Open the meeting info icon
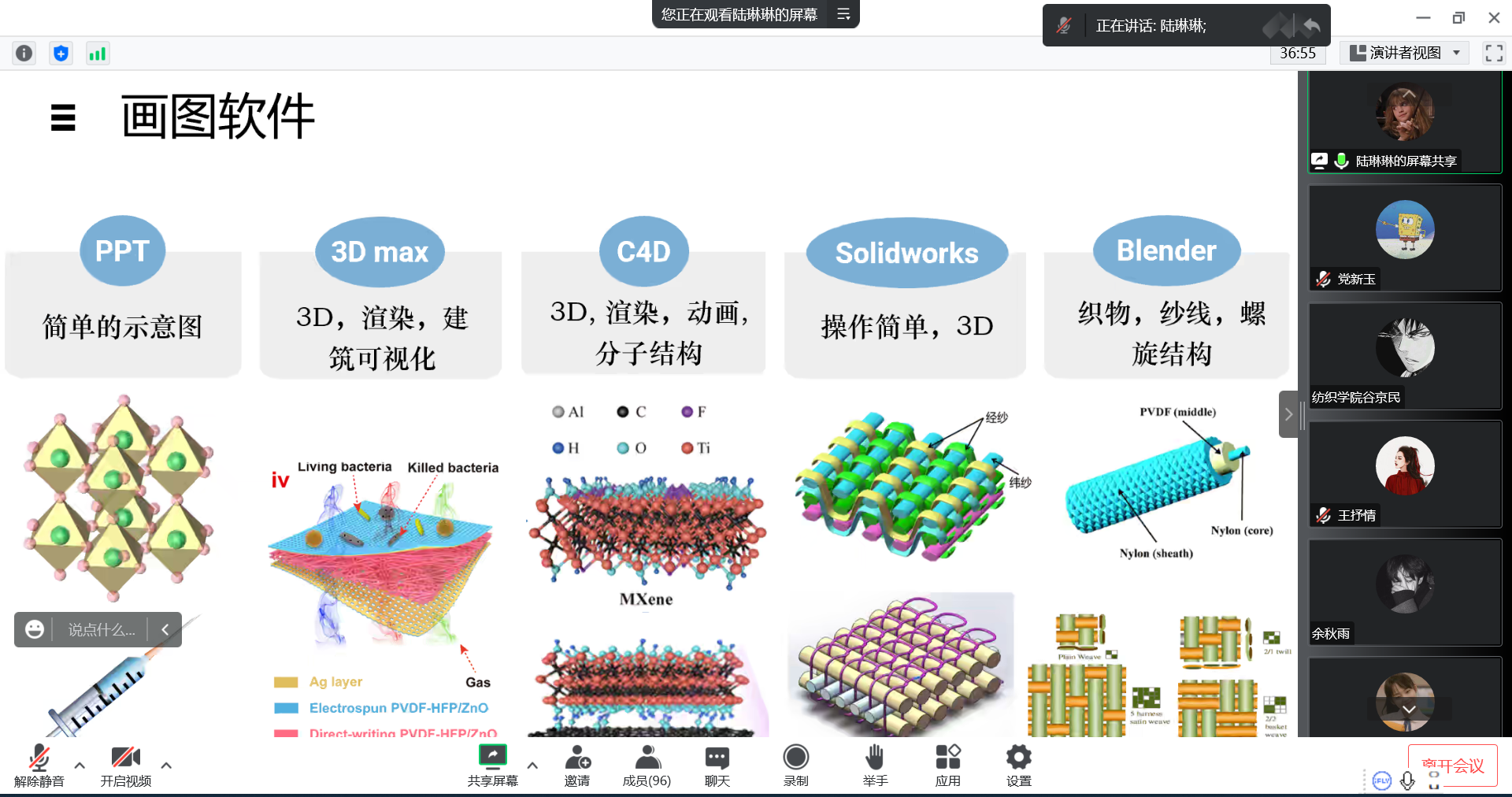 tap(24, 54)
